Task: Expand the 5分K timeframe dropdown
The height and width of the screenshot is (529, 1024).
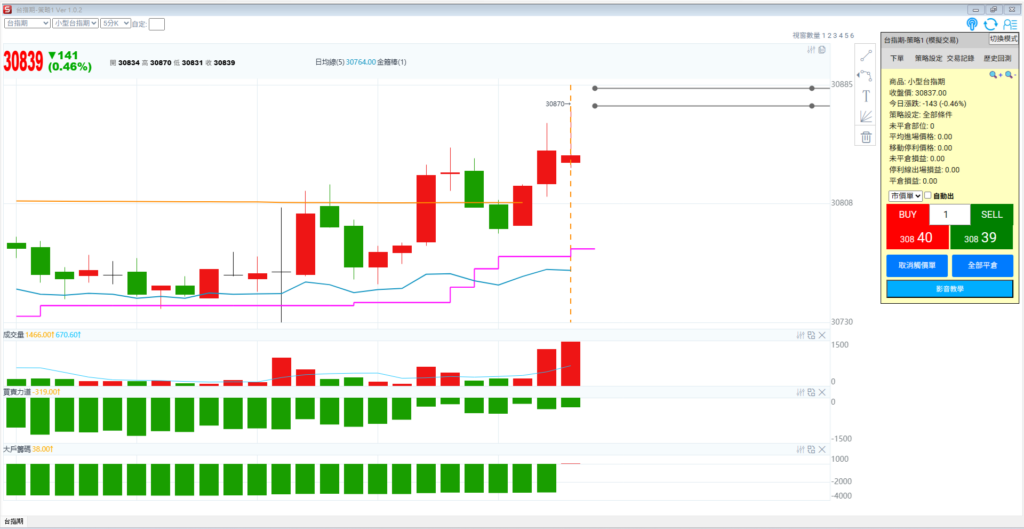Action: pos(116,22)
